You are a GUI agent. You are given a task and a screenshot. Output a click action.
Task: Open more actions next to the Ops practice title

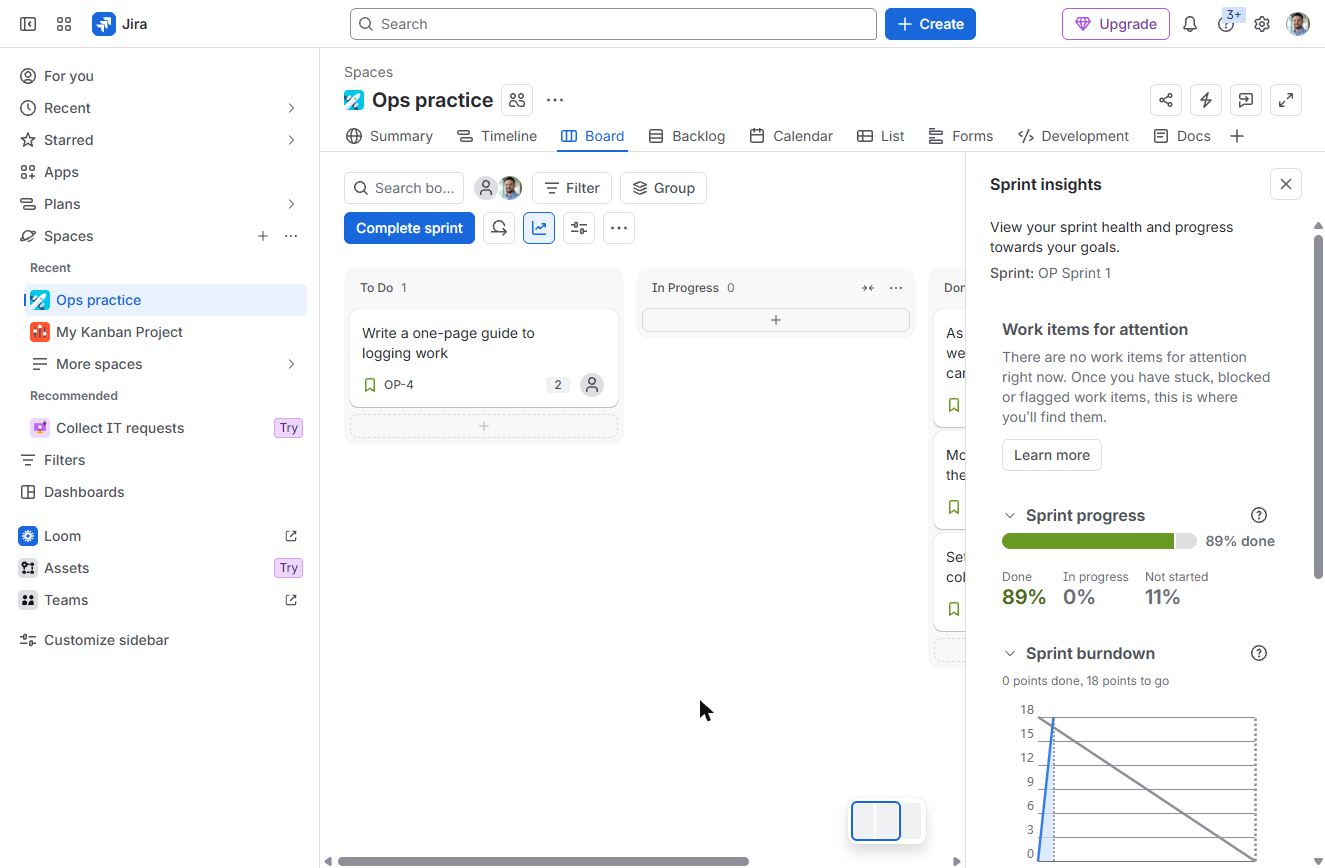pyautogui.click(x=555, y=100)
